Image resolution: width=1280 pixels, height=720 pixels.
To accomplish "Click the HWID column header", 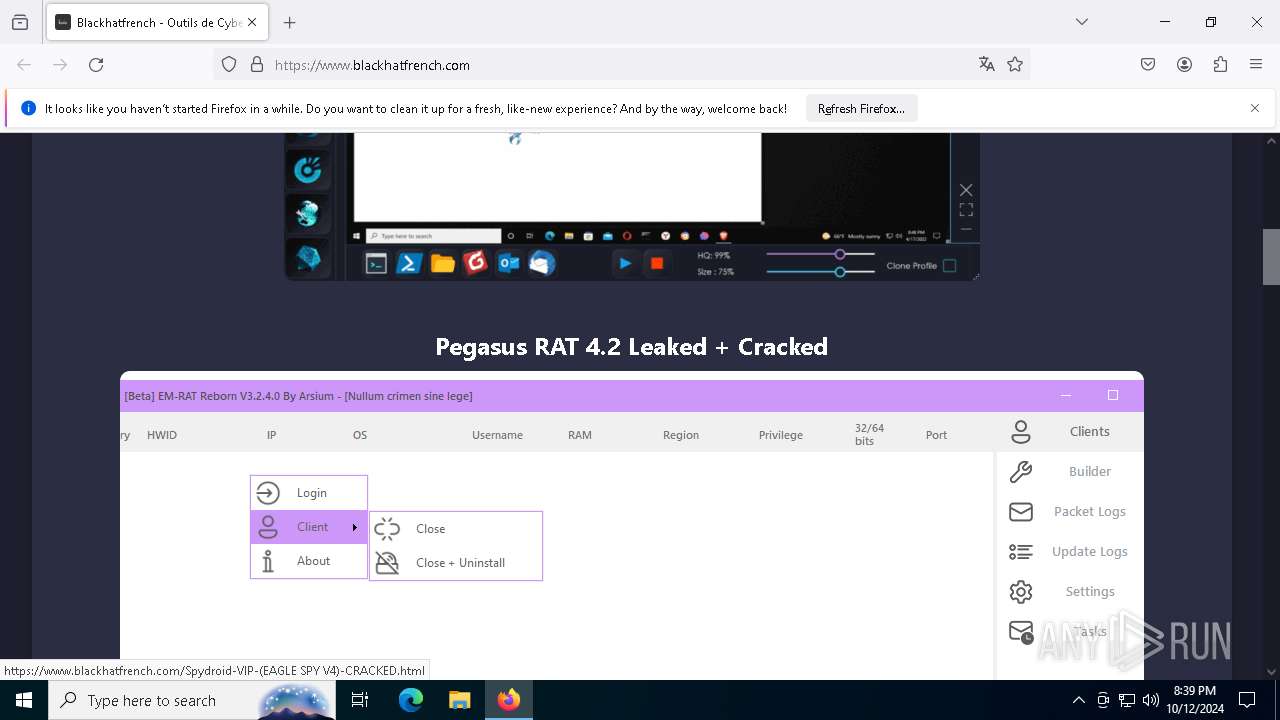I will (162, 435).
